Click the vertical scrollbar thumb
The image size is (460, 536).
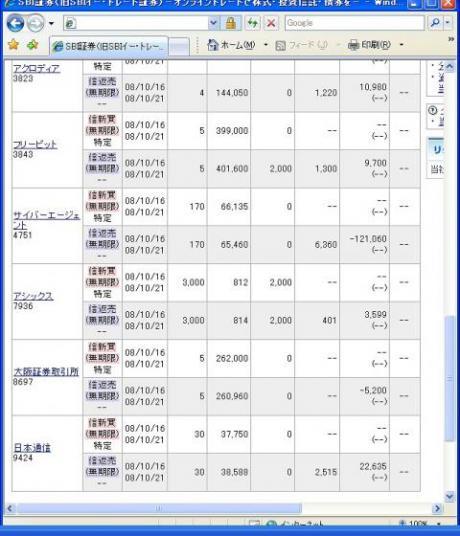450,379
